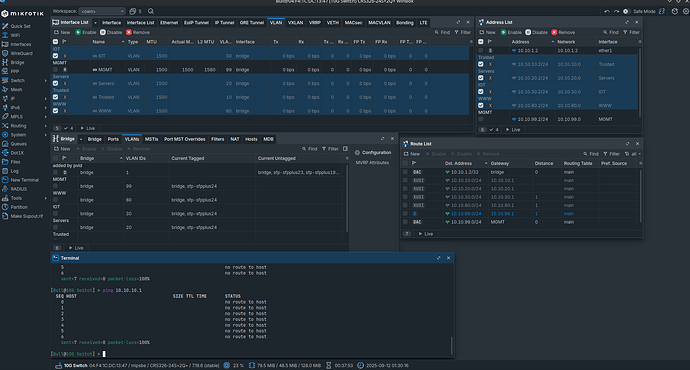Uncheck the WWW VLAN row checkbox
This screenshot has width=690, height=370.
click(x=55, y=111)
